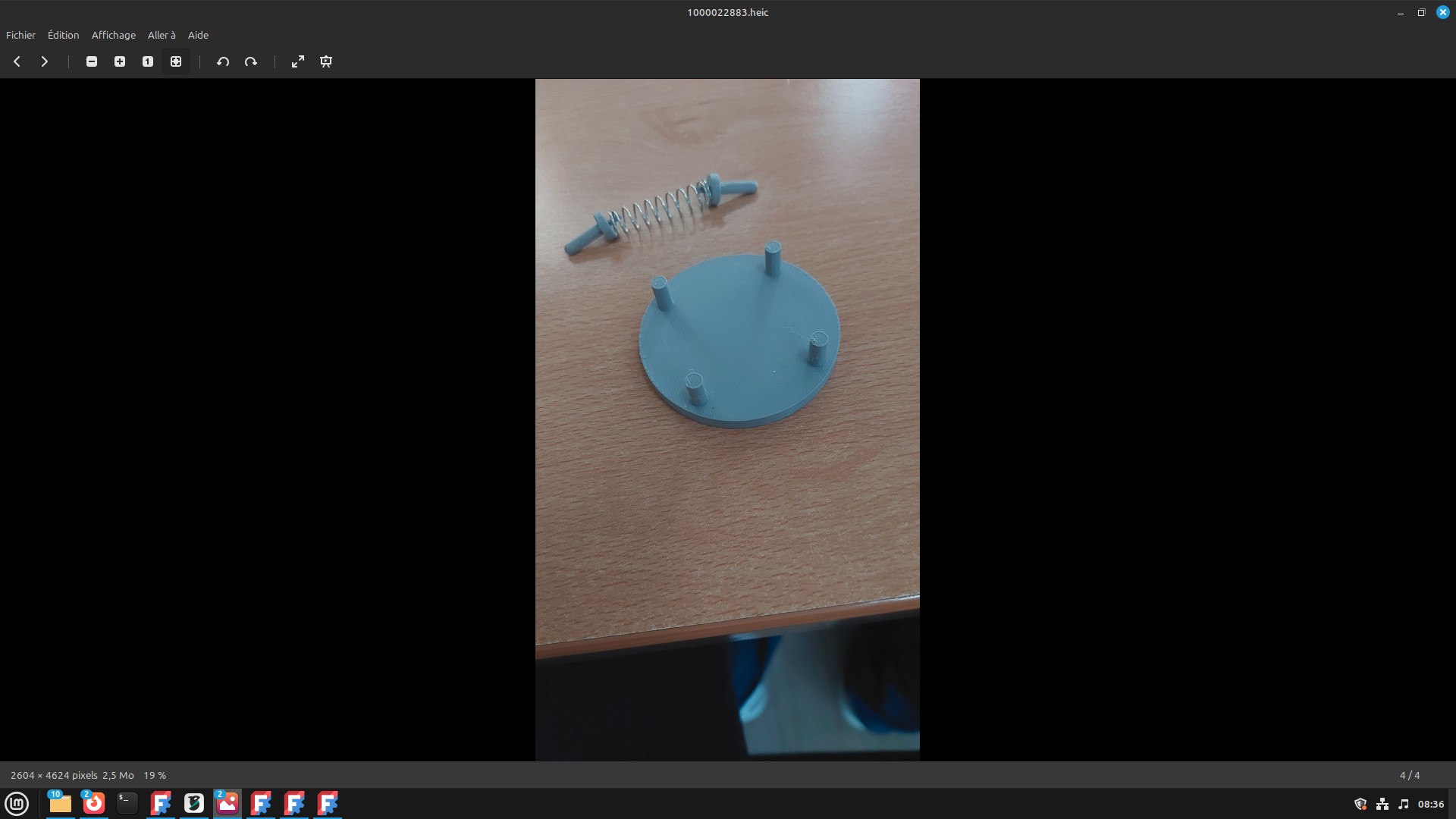Enter fullscreen mode
This screenshot has width=1456, height=819.
(298, 61)
